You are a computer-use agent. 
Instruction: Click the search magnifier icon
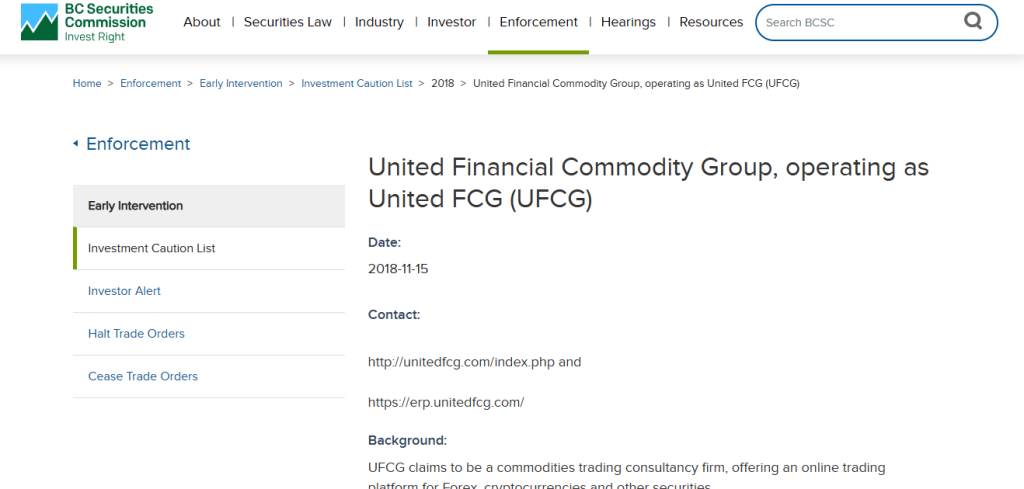coord(973,22)
